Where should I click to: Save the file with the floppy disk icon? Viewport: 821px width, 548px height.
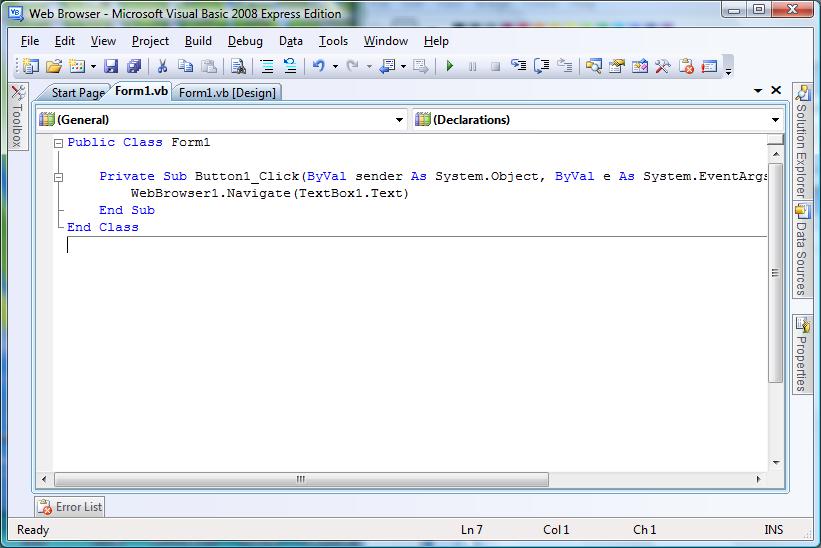point(111,66)
